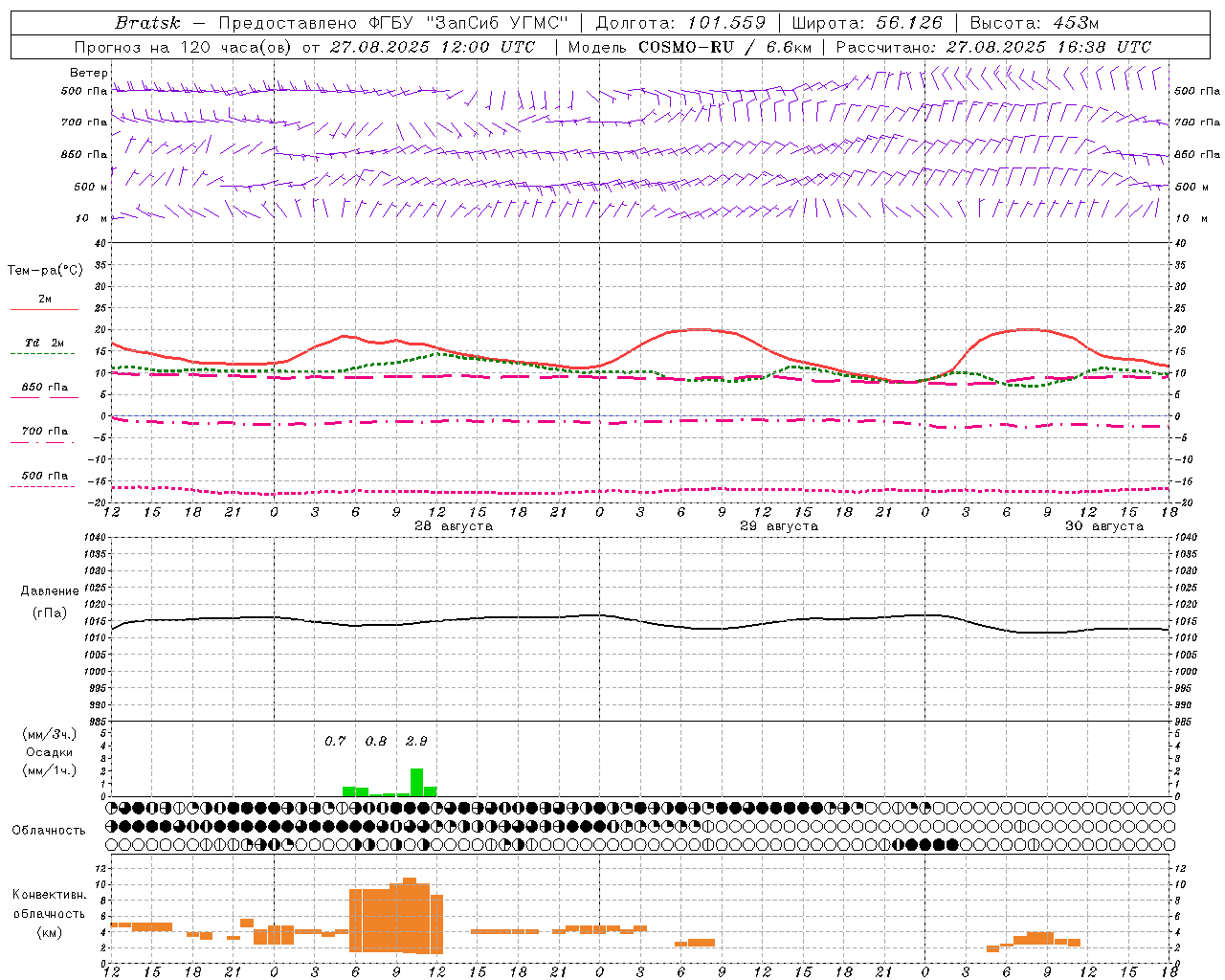This screenshot has width=1225, height=980.
Task: Click the longitude value "Долгота: 101.559"
Action: (680, 23)
